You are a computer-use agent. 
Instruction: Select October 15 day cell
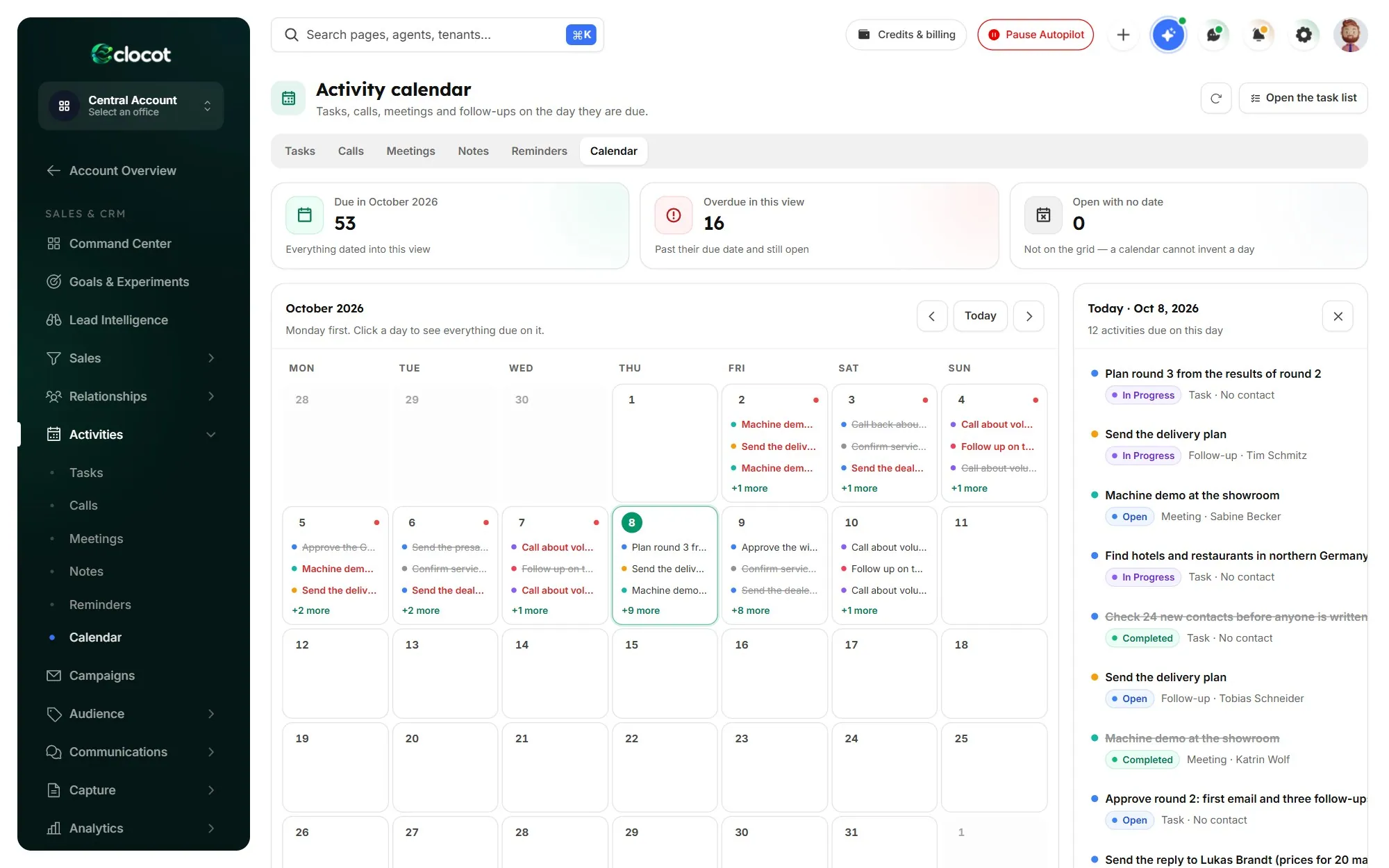(x=664, y=674)
